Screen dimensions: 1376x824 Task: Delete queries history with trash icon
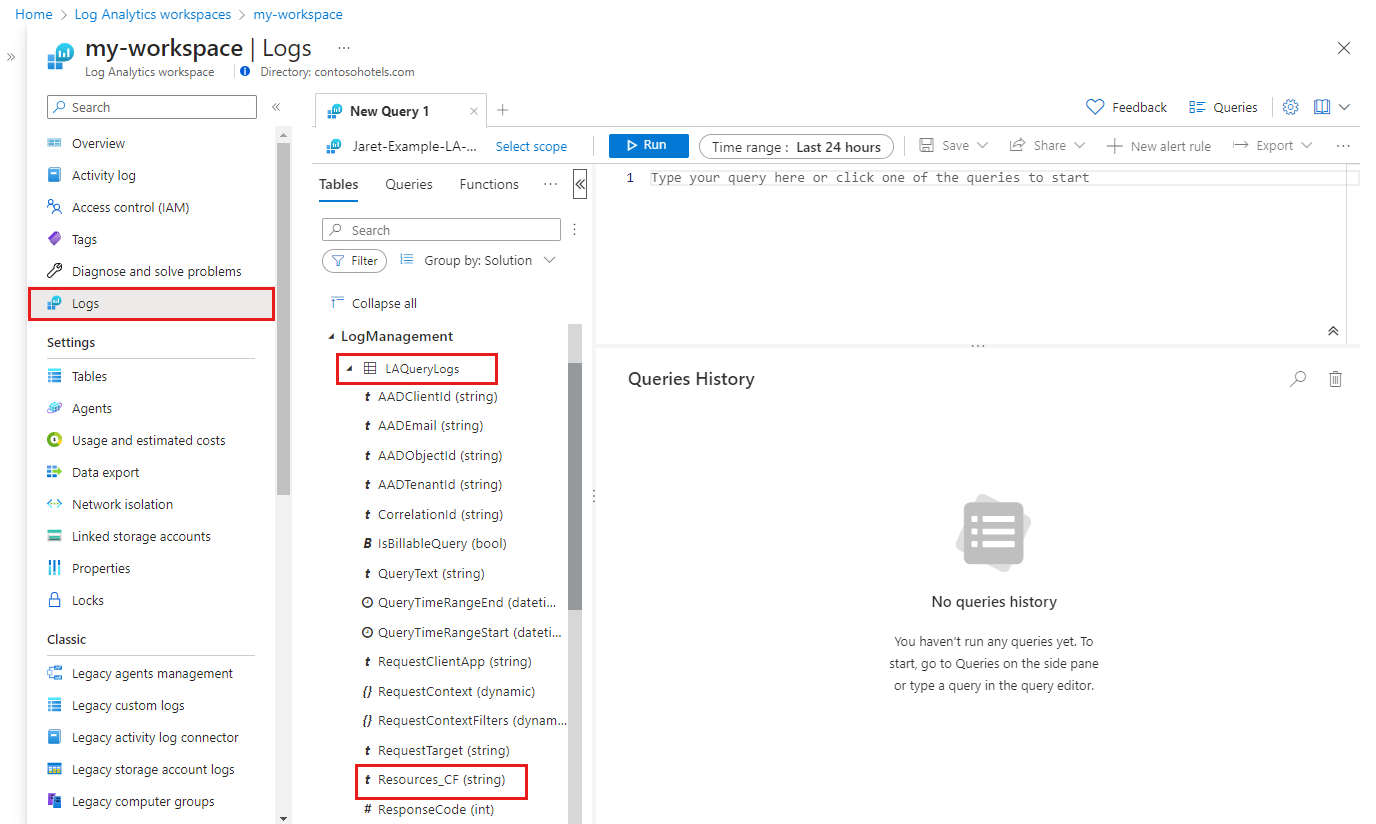click(x=1335, y=379)
